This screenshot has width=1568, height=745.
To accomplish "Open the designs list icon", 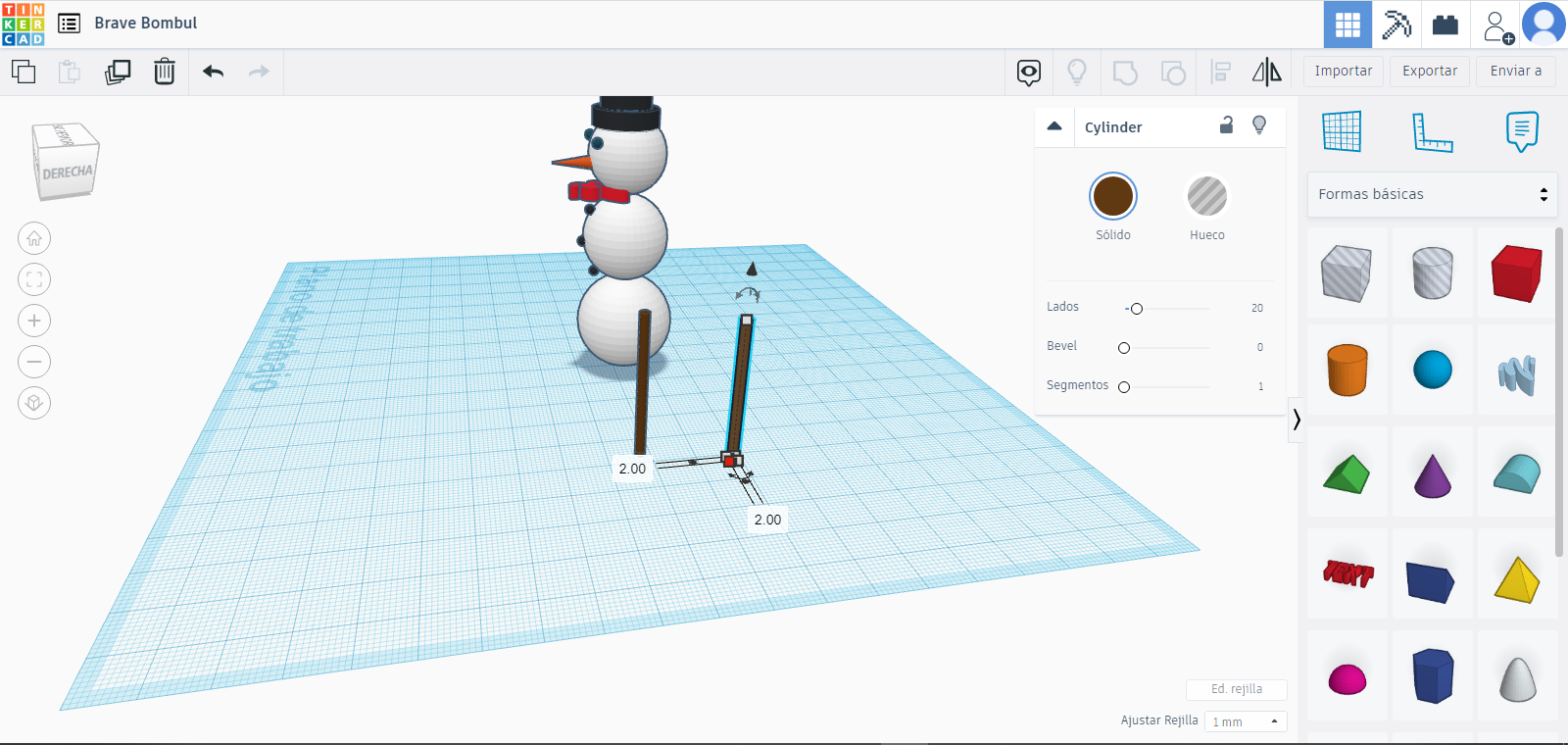I will (69, 24).
